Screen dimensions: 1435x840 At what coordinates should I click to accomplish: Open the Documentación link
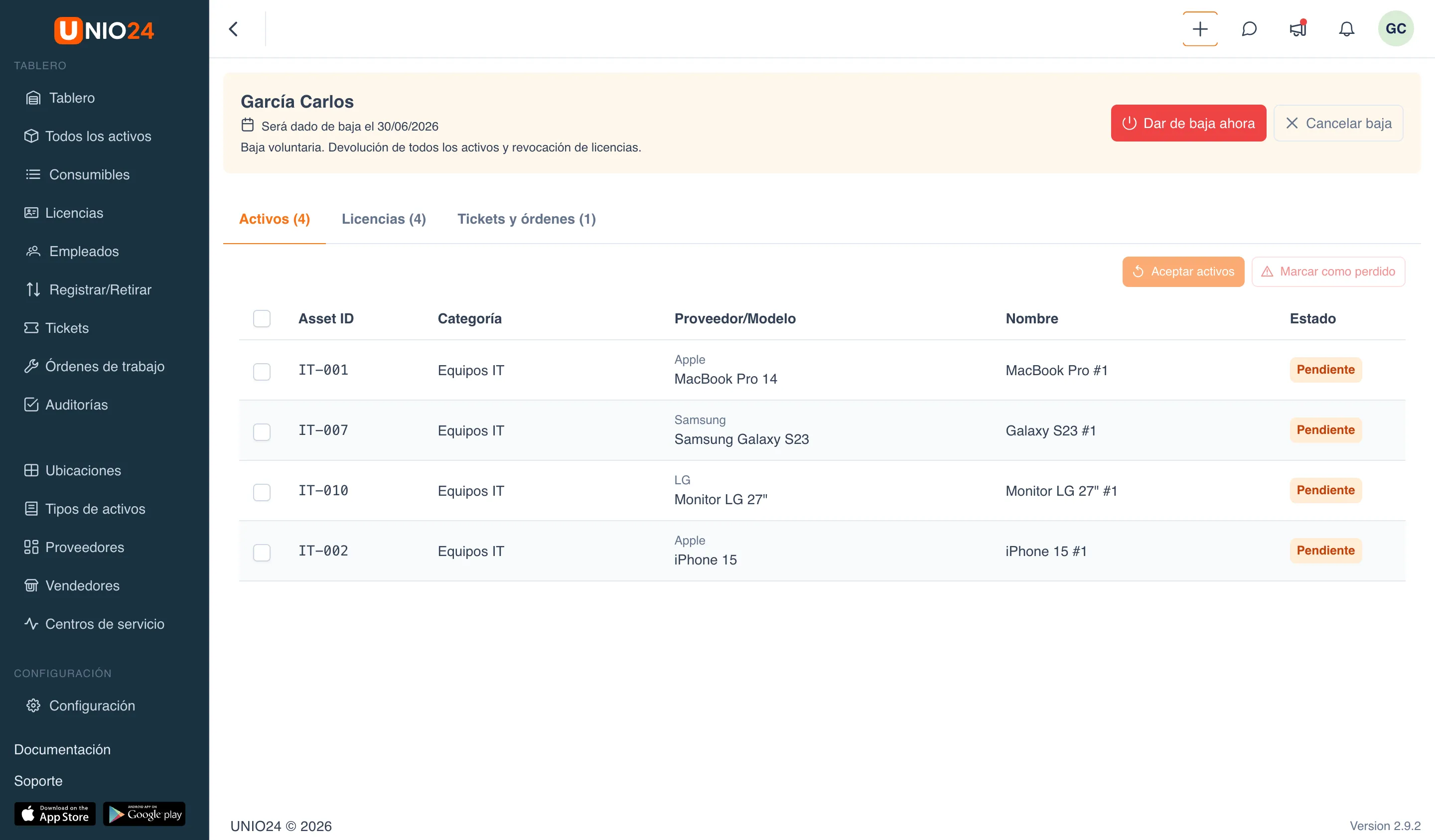tap(63, 749)
